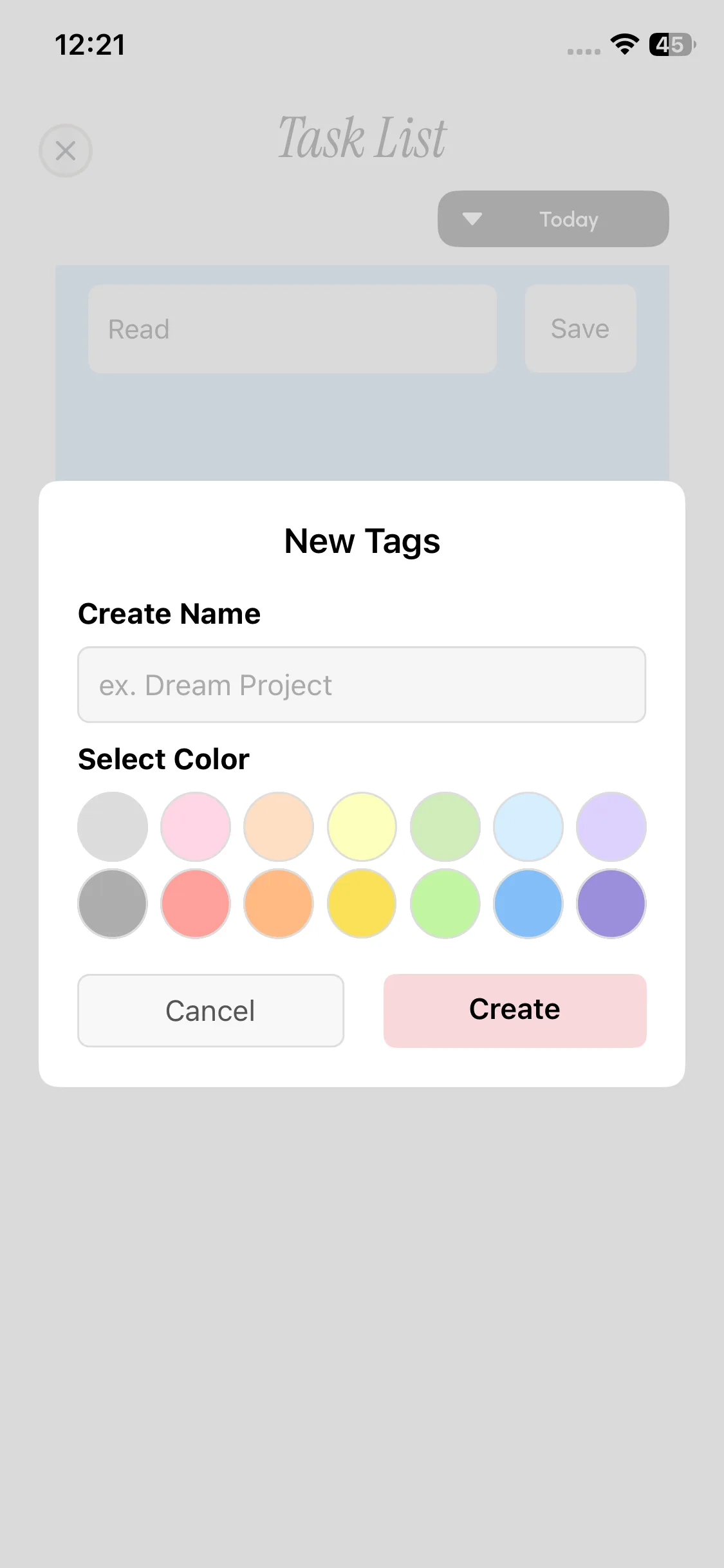
Task: Cancel the New Tags dialog
Action: tap(210, 1011)
